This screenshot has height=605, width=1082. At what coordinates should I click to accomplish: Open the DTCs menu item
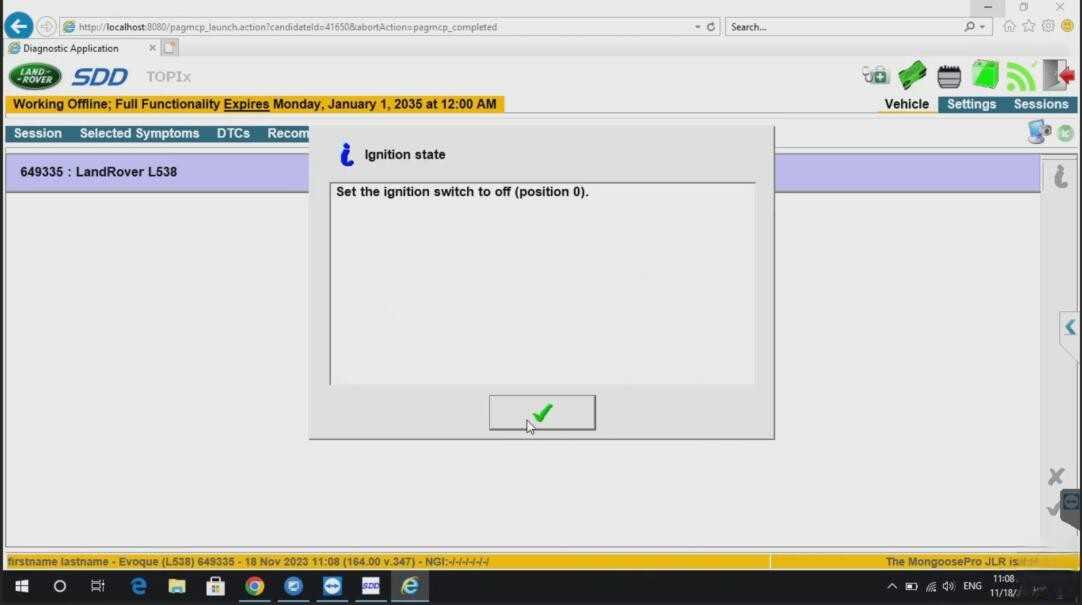233,133
